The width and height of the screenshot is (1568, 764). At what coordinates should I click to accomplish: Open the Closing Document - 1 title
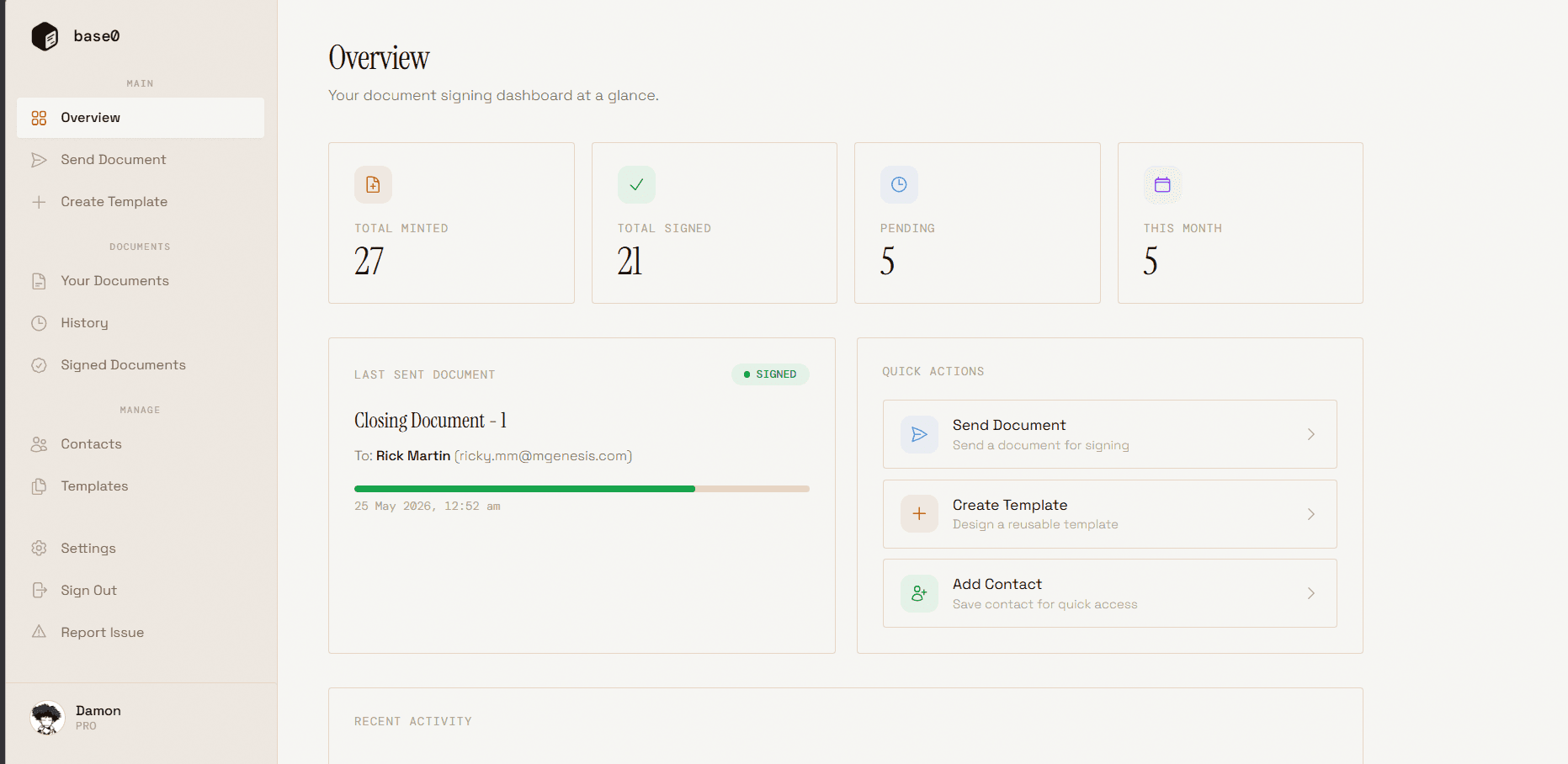pyautogui.click(x=430, y=420)
